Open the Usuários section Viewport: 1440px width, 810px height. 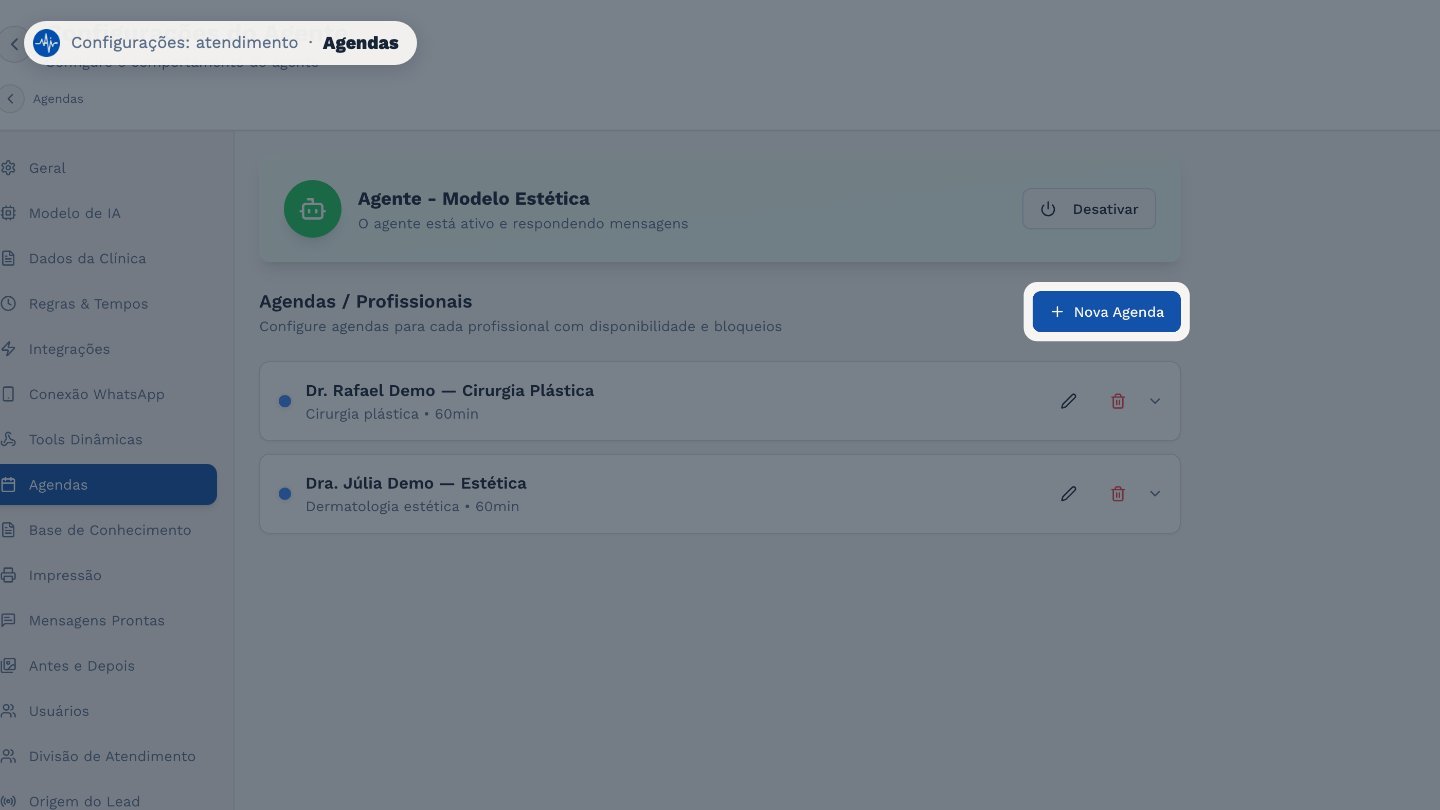coord(108,711)
